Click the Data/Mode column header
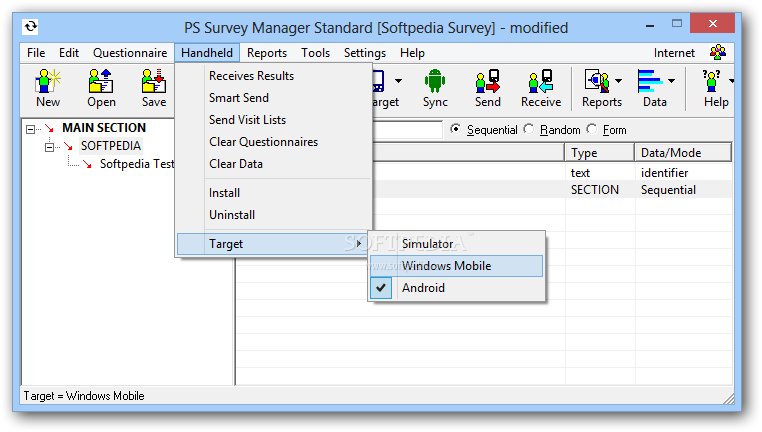This screenshot has height=432, width=762. pyautogui.click(x=683, y=153)
